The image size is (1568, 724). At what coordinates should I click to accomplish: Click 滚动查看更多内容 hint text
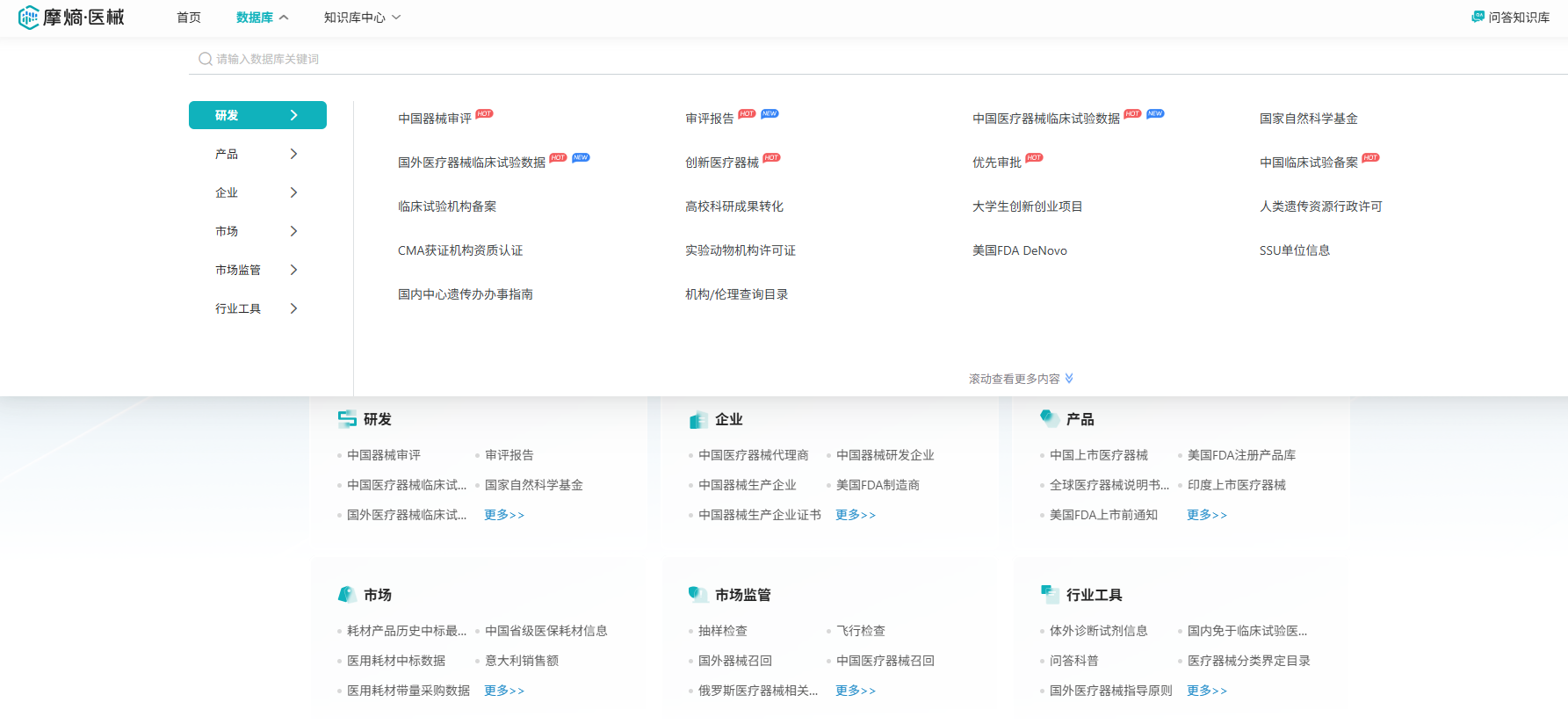tap(1015, 379)
